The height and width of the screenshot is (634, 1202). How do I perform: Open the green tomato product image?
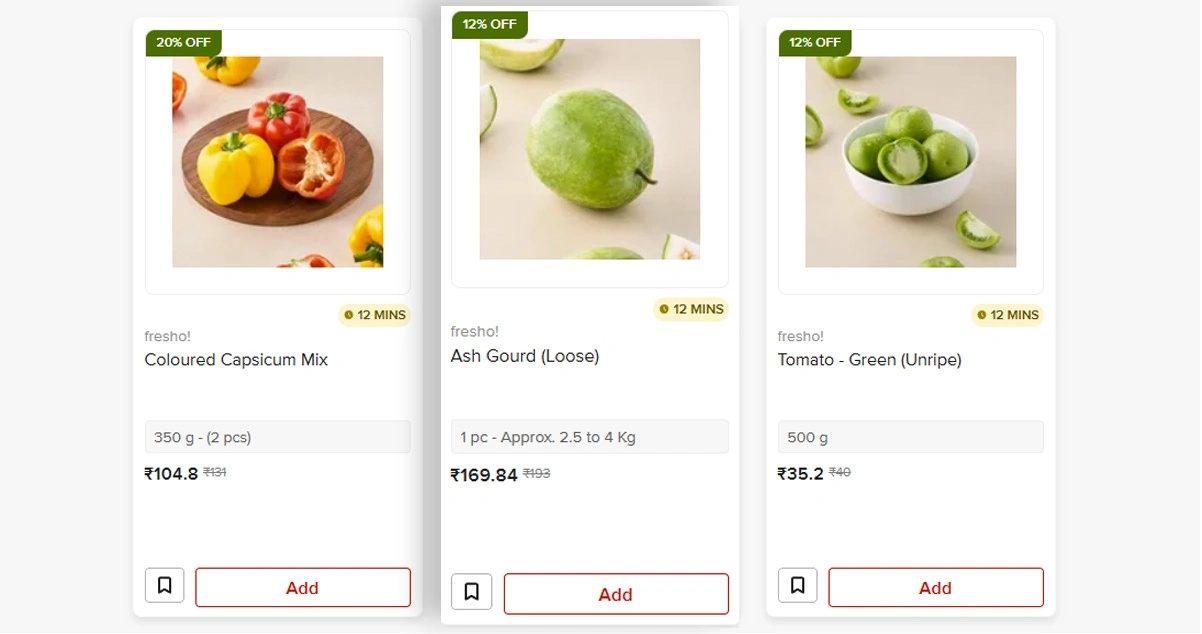tap(910, 162)
